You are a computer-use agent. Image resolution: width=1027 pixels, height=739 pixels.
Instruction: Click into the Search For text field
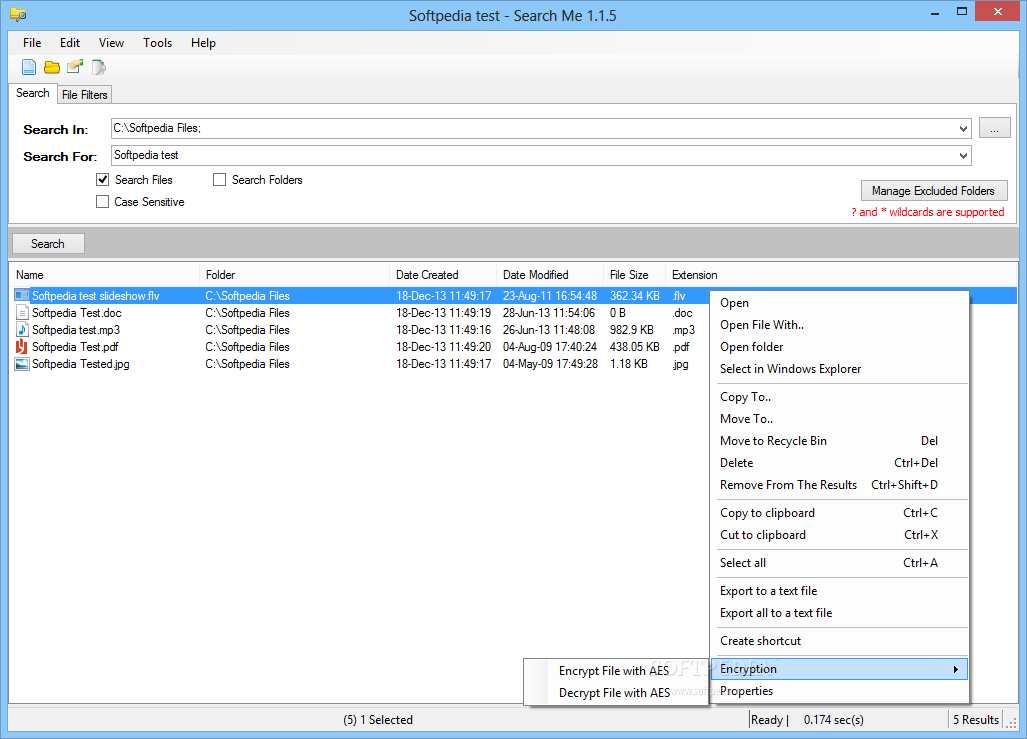tap(533, 155)
